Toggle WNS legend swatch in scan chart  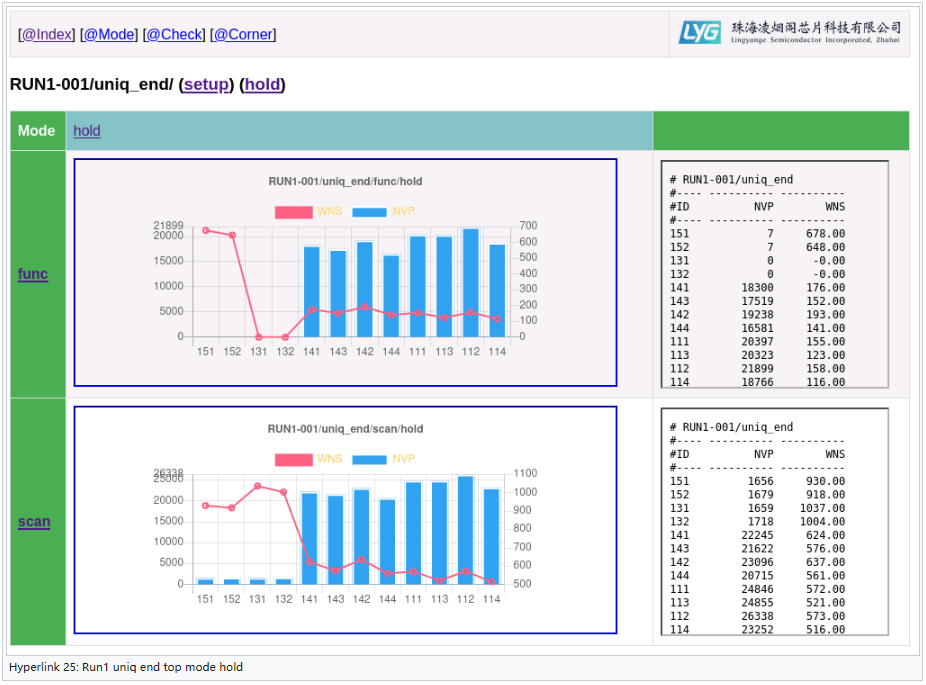[x=293, y=459]
